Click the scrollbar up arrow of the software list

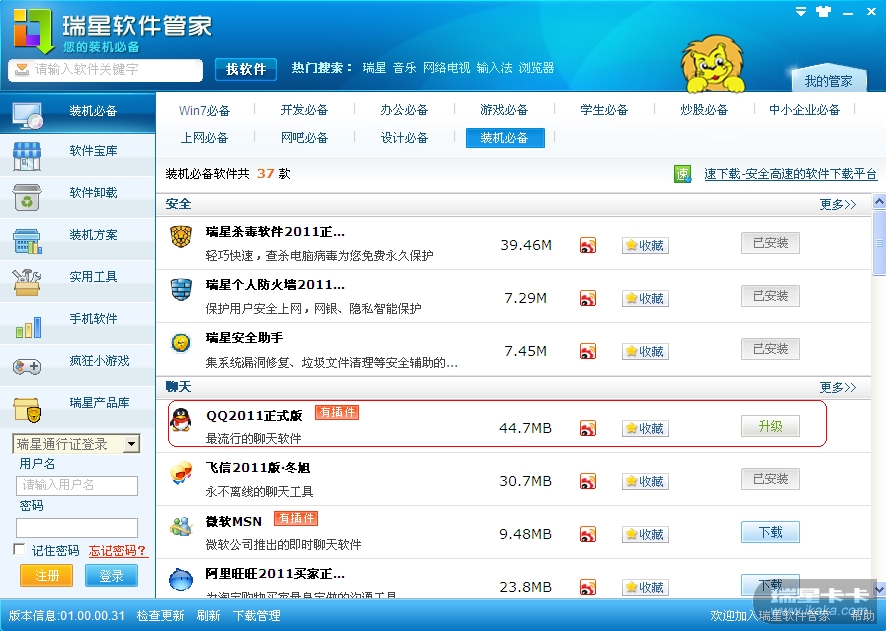(879, 202)
